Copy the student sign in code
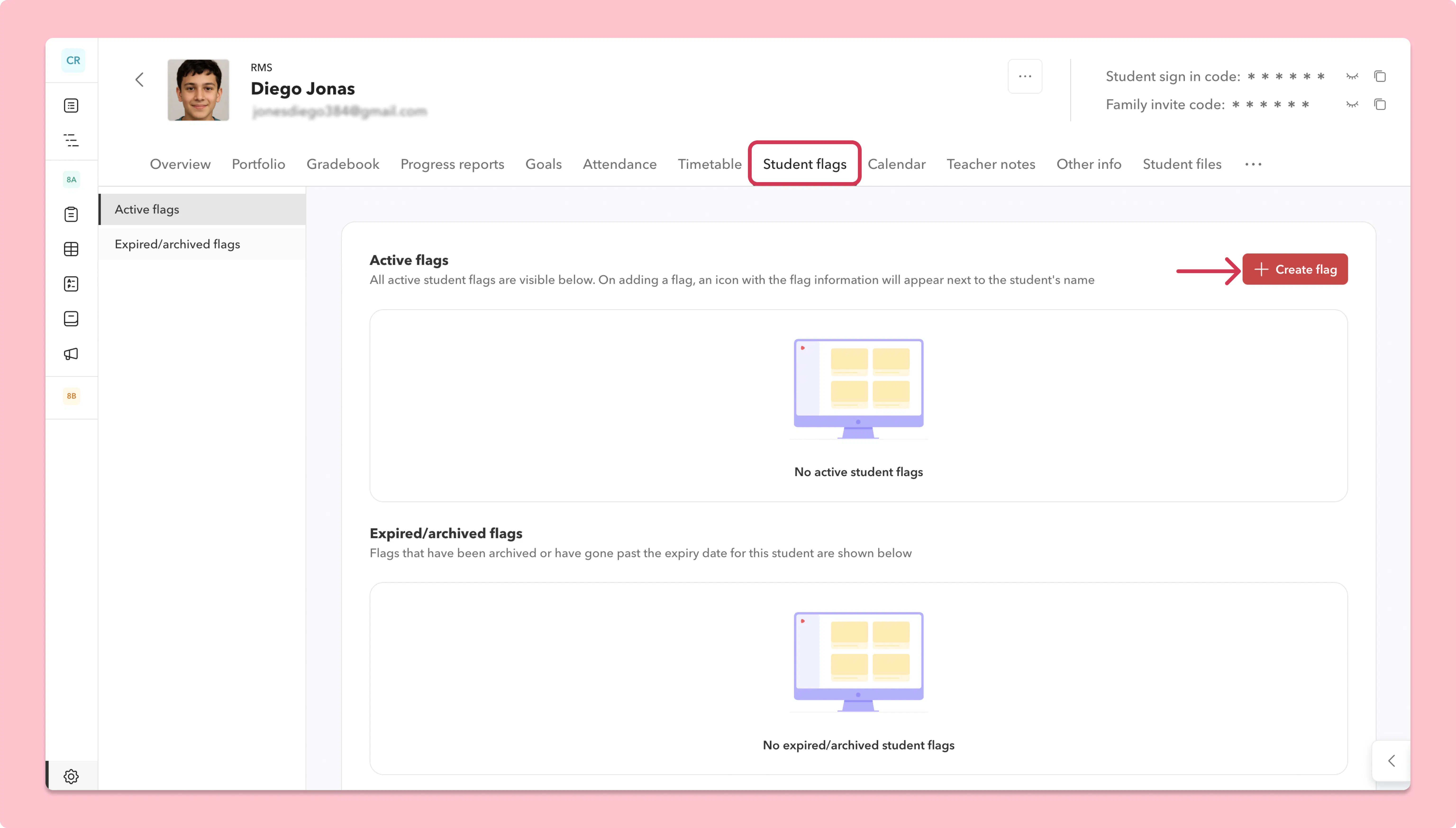Screen dimensions: 1456x828 (x=1380, y=76)
